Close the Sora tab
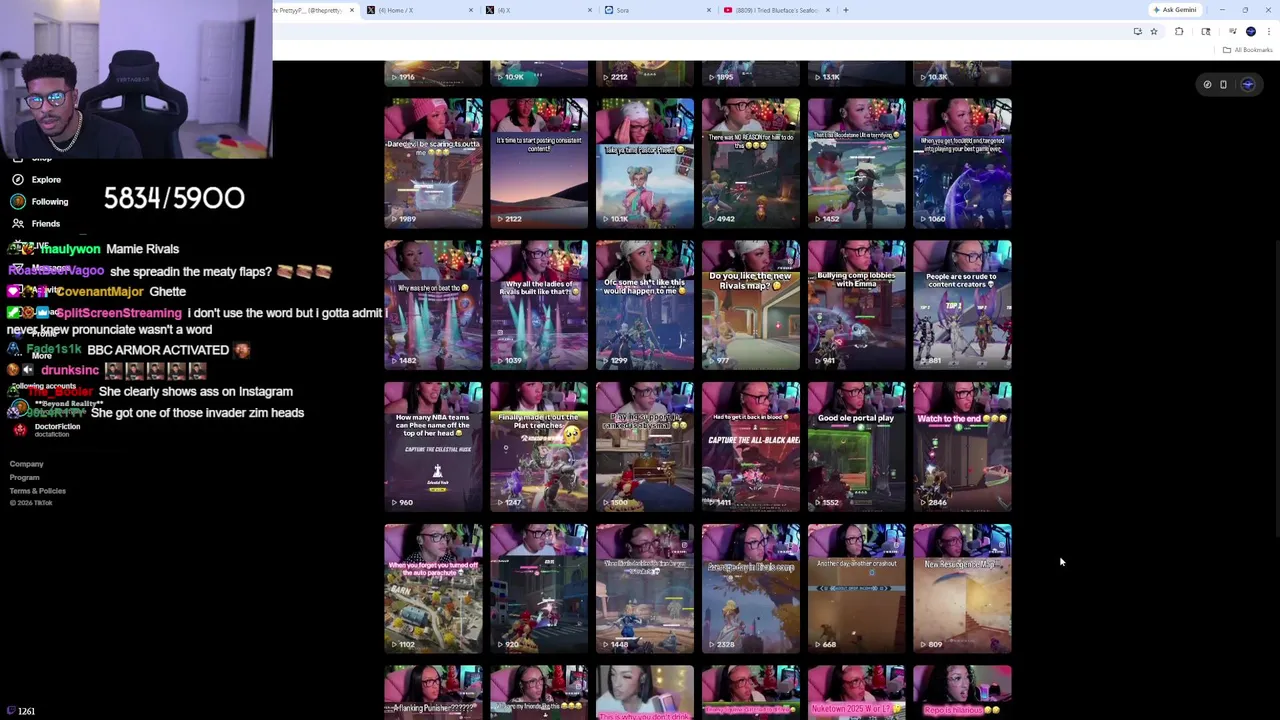Screen dimensions: 1280x720 (x=709, y=10)
